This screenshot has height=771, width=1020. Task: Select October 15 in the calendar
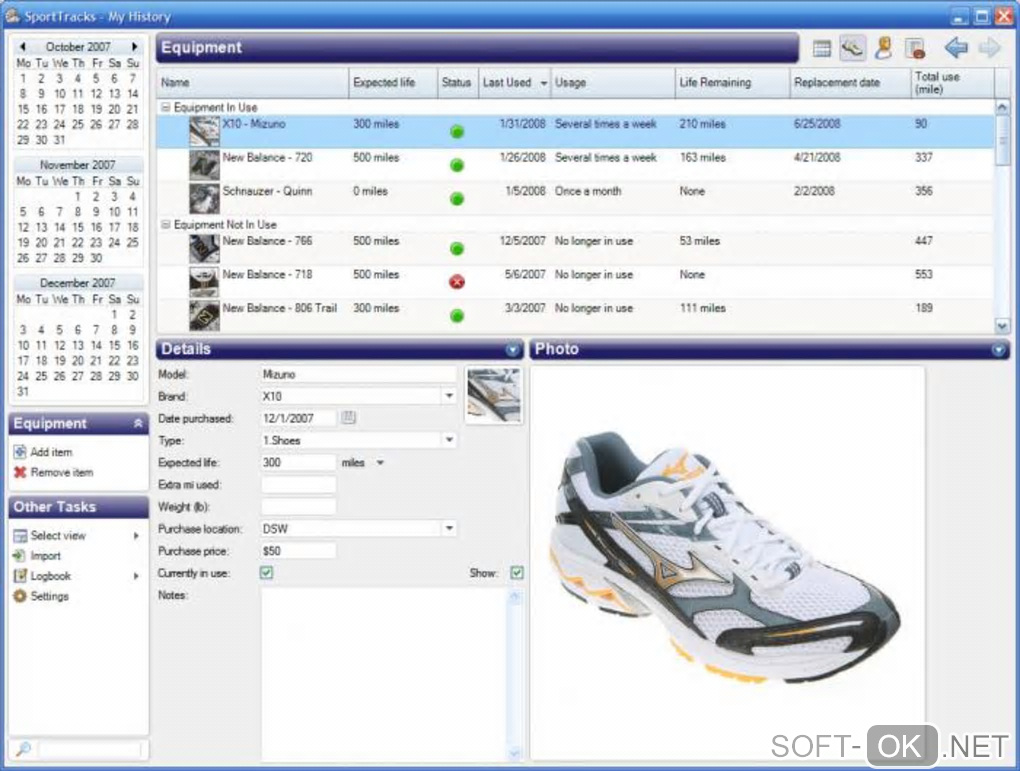(x=23, y=109)
